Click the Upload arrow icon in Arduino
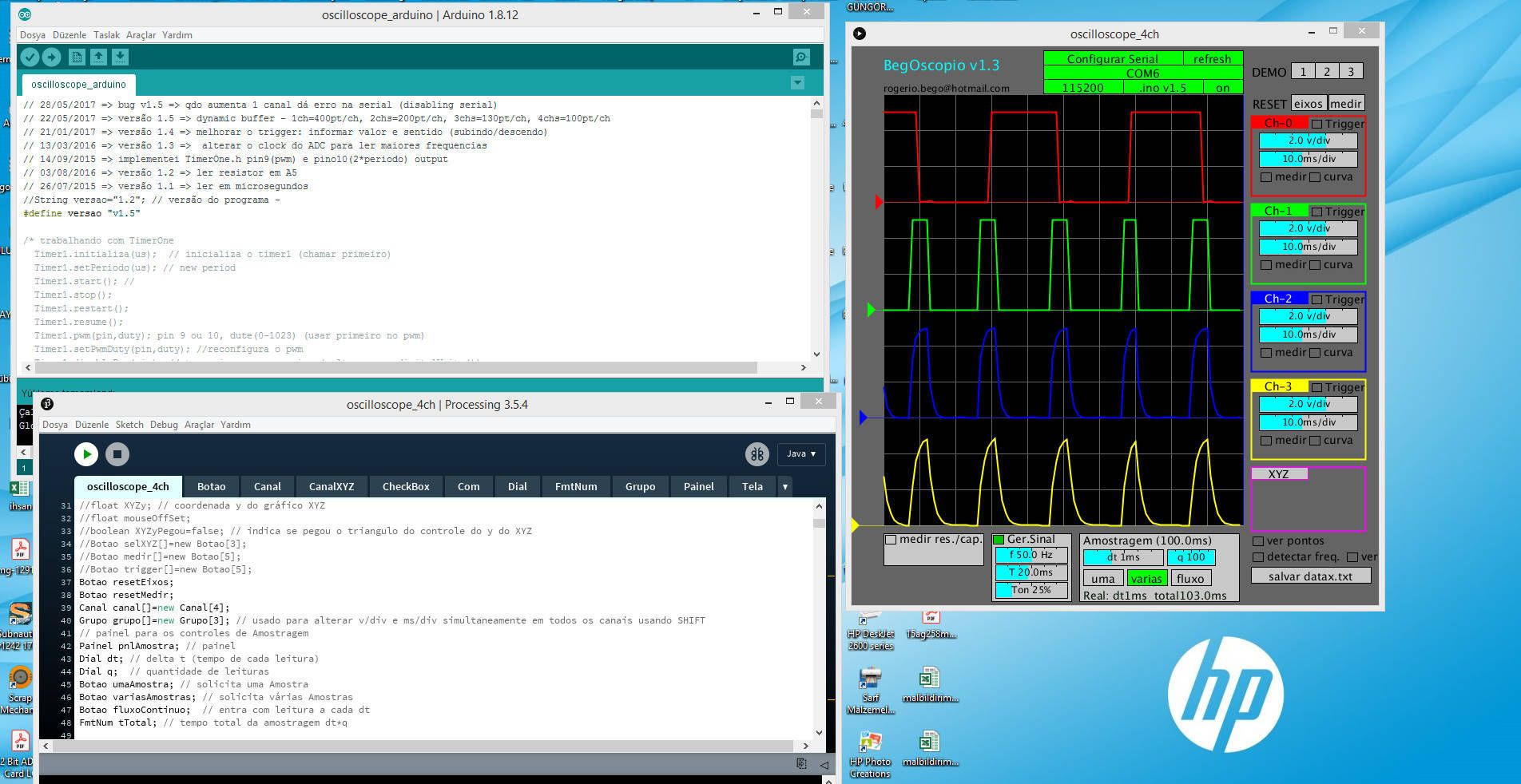 pos(50,57)
